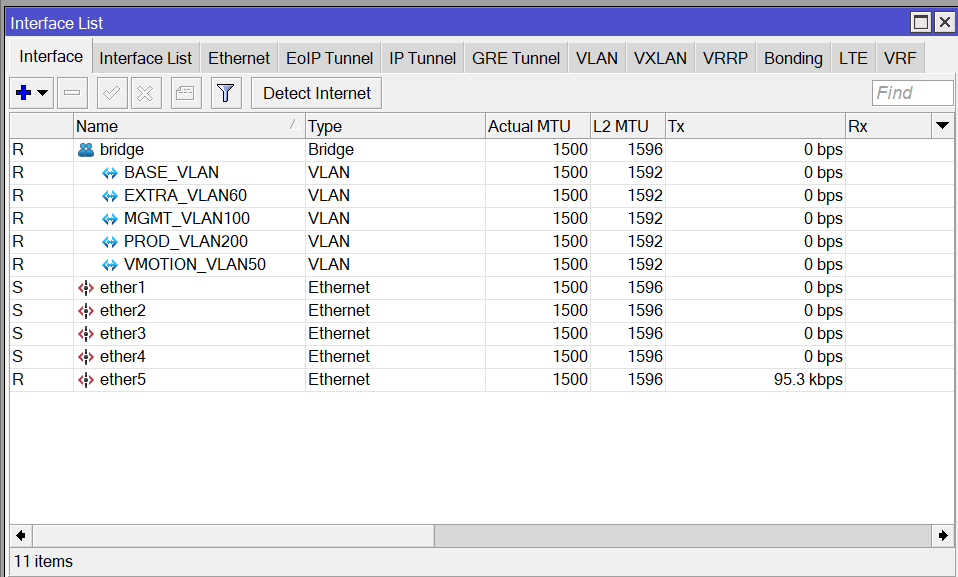Sort by the Rx column header
Screen dimensions: 958x577
tap(888, 126)
